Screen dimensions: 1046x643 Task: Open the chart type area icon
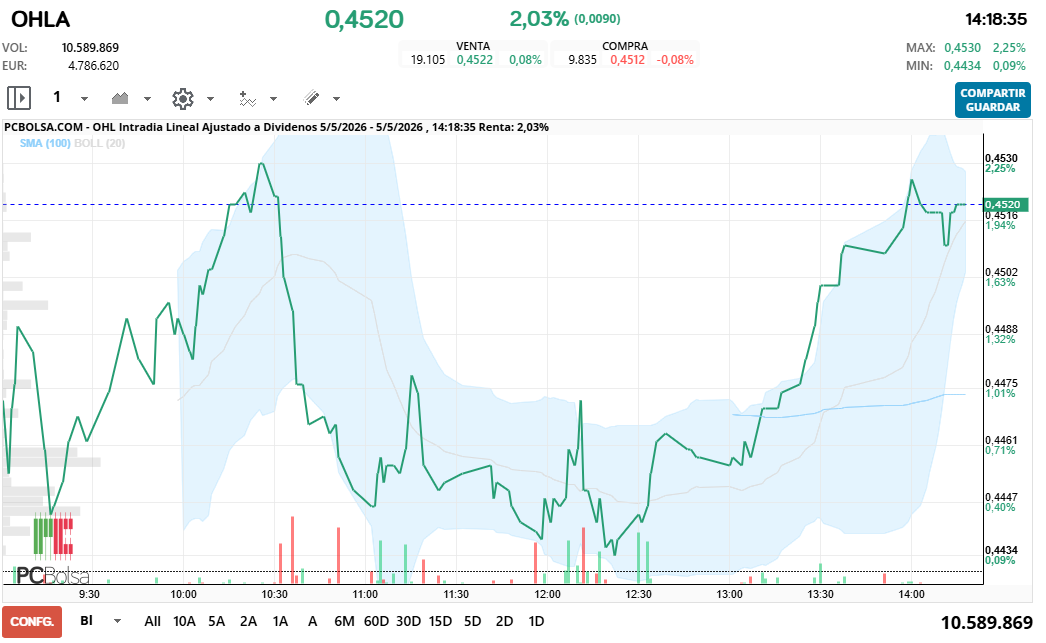pos(120,99)
